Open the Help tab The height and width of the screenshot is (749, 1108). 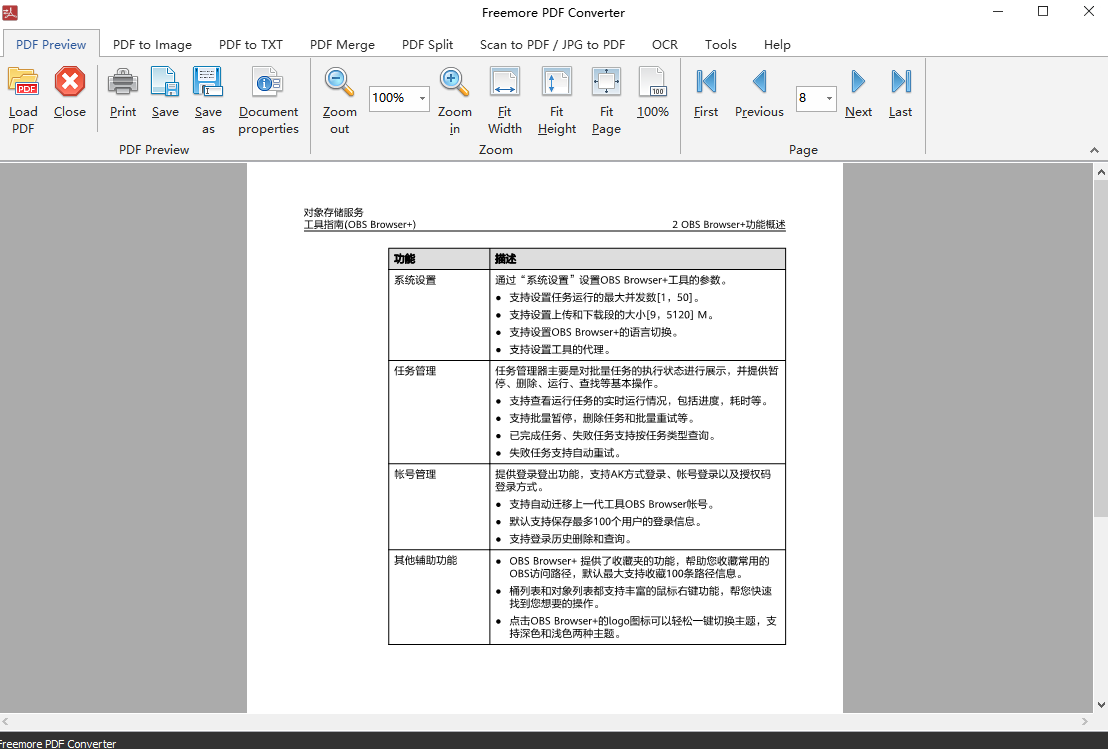pyautogui.click(x=777, y=45)
